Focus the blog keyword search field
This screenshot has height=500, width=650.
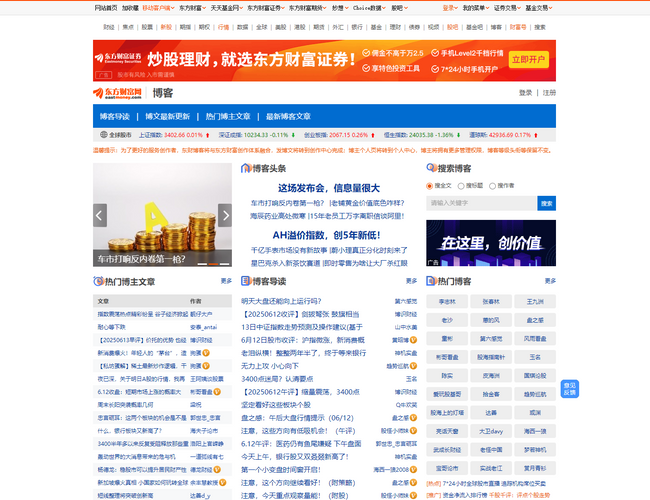pyautogui.click(x=481, y=203)
